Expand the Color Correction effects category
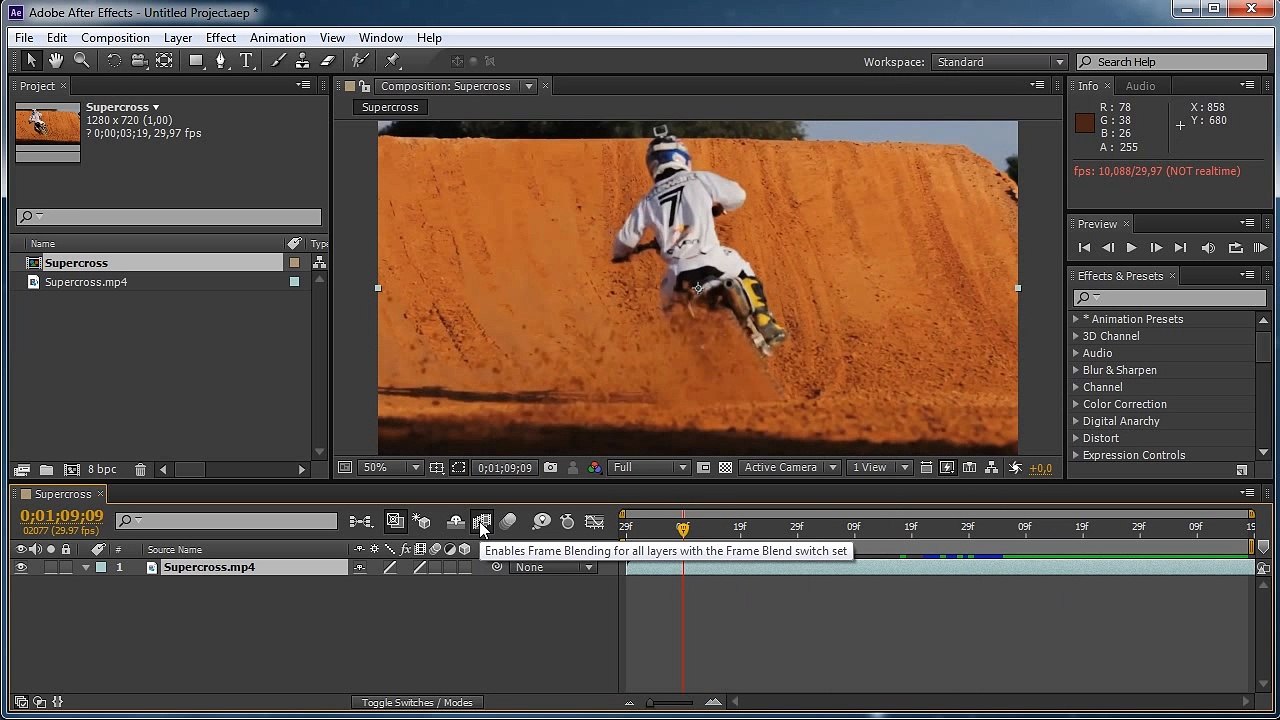 pos(1076,404)
